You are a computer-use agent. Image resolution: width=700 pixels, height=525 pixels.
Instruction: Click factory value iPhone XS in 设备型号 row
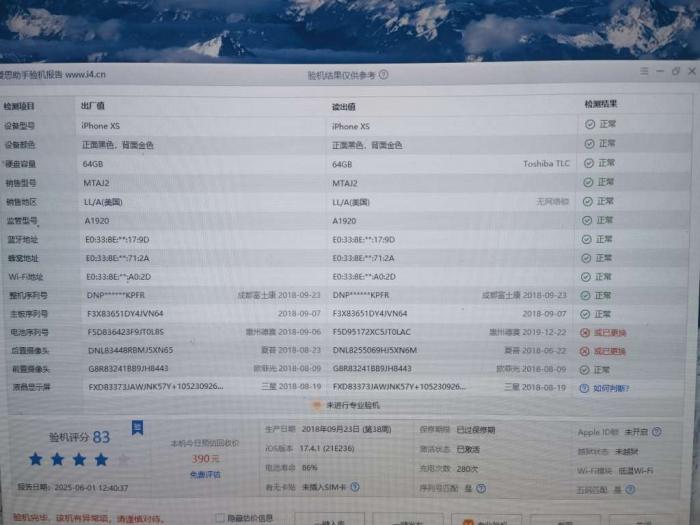coord(101,126)
